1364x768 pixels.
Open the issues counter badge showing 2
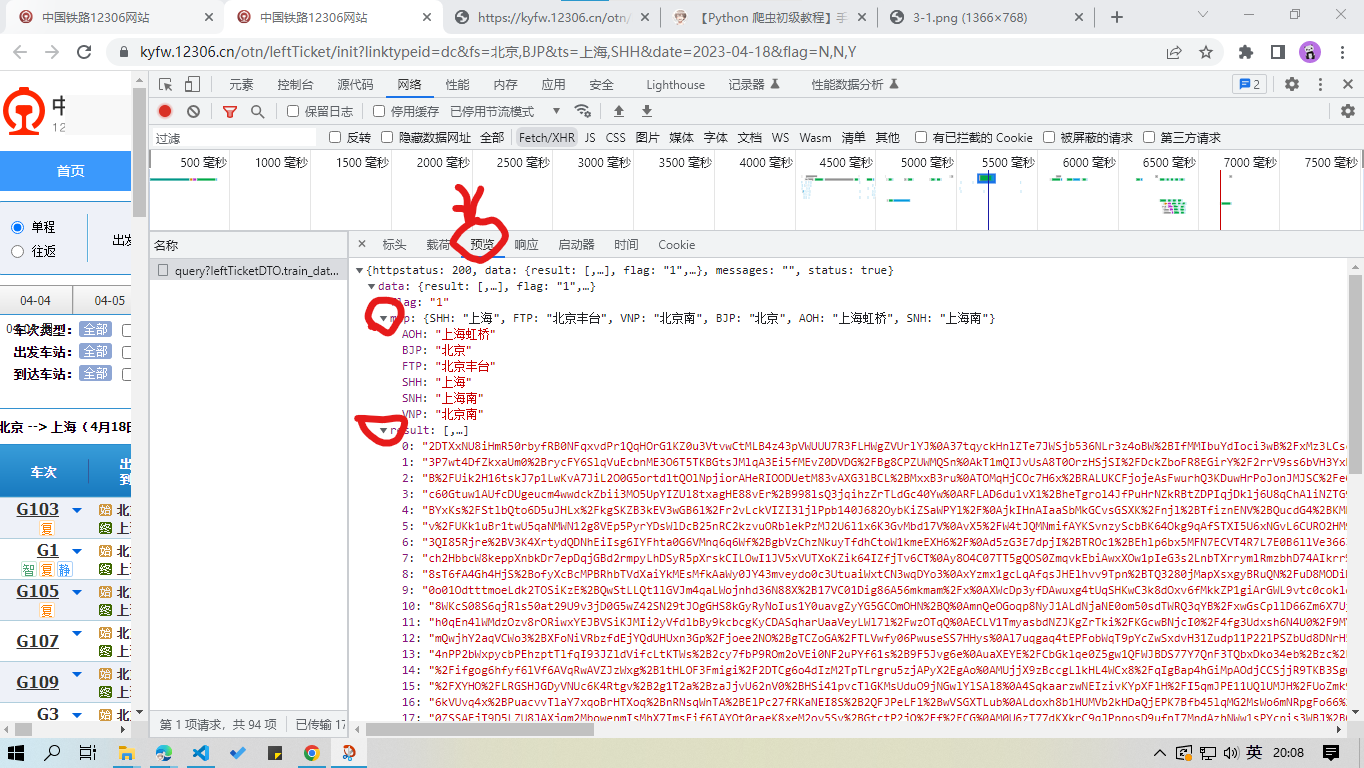click(1250, 85)
